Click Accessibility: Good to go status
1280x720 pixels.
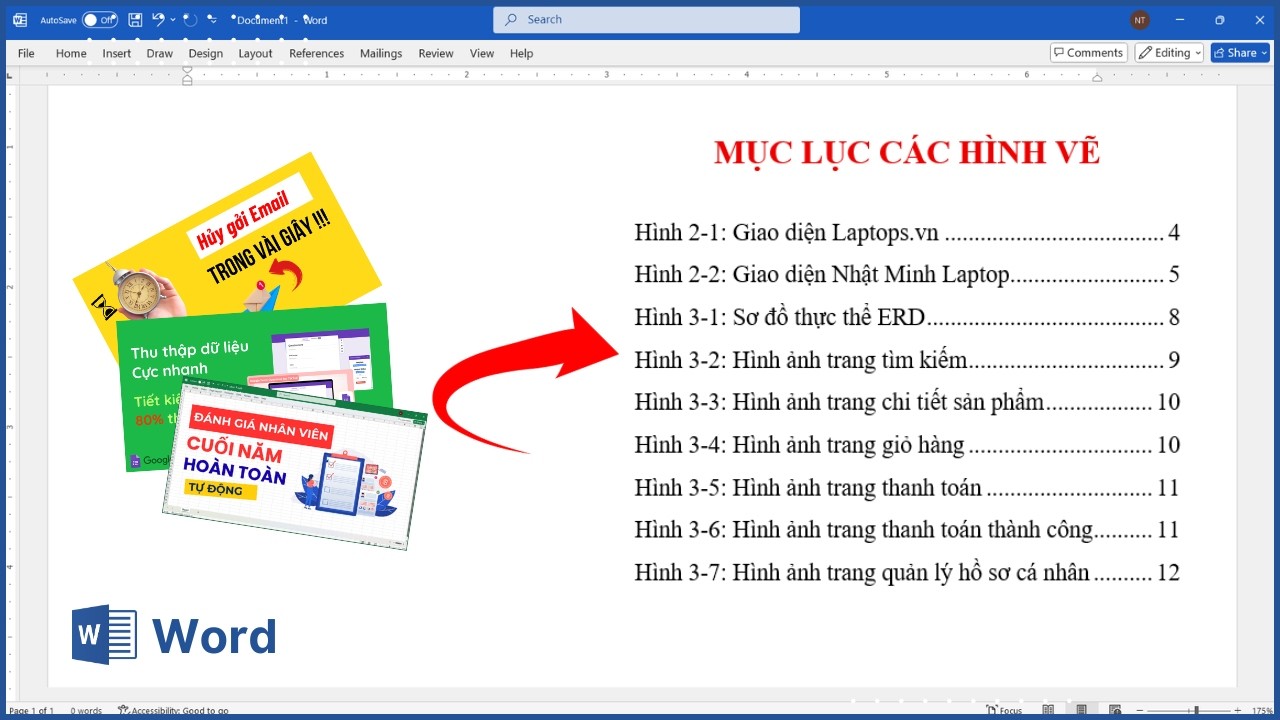(174, 711)
